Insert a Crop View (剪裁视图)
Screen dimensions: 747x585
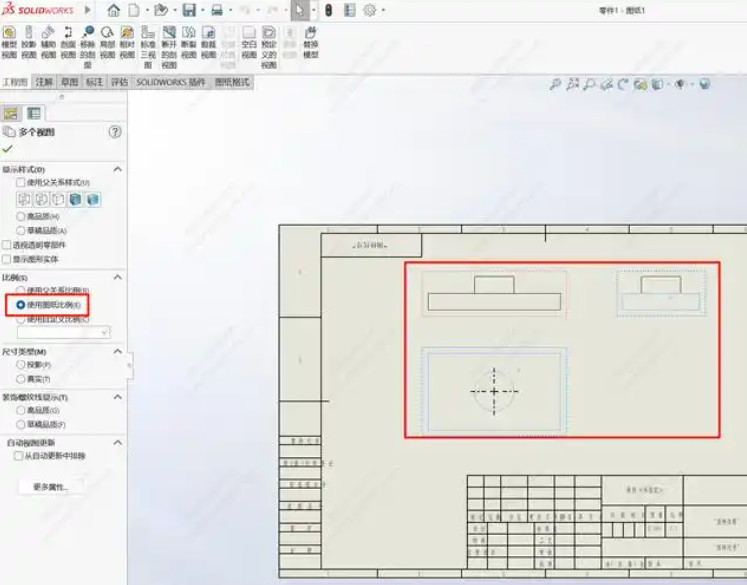pos(209,43)
